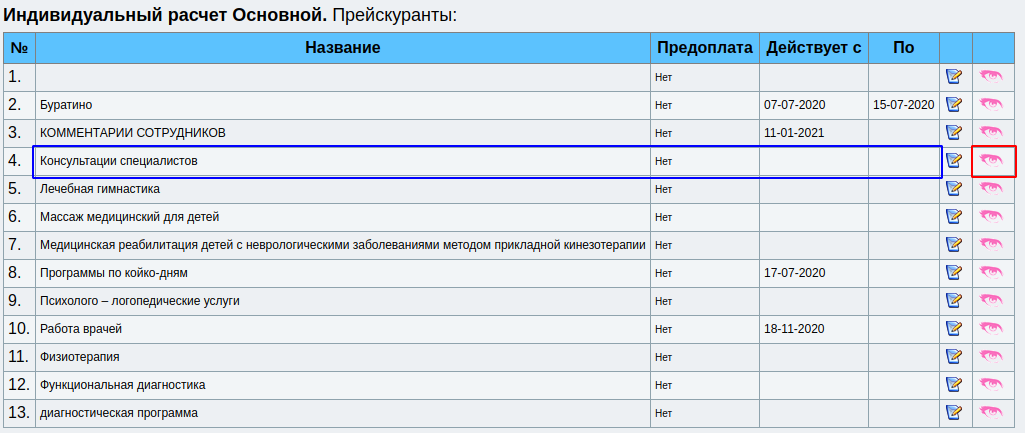Click eye icon for Функциональная диагностика

(991, 384)
